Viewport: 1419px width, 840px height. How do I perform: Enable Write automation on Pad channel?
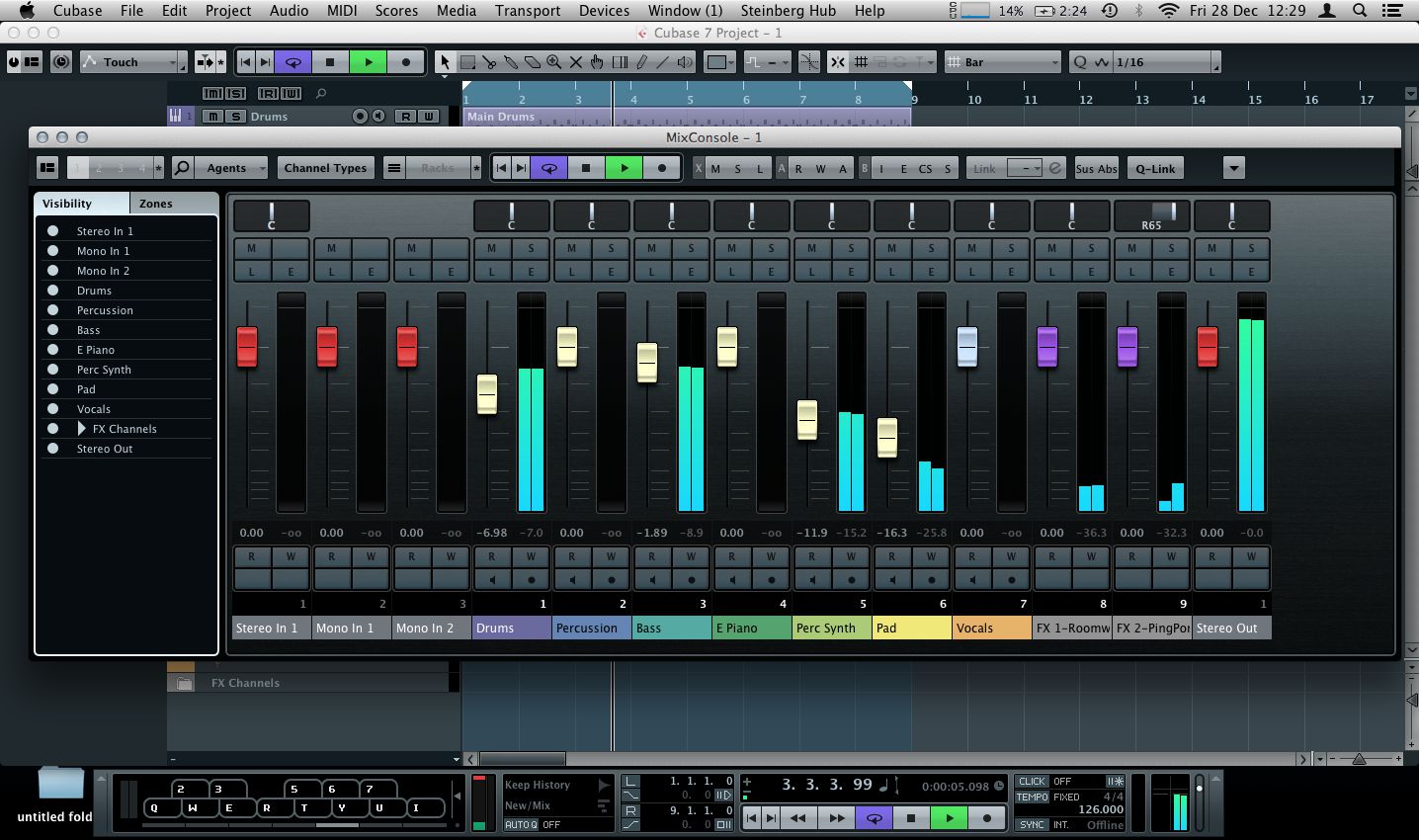tap(931, 556)
